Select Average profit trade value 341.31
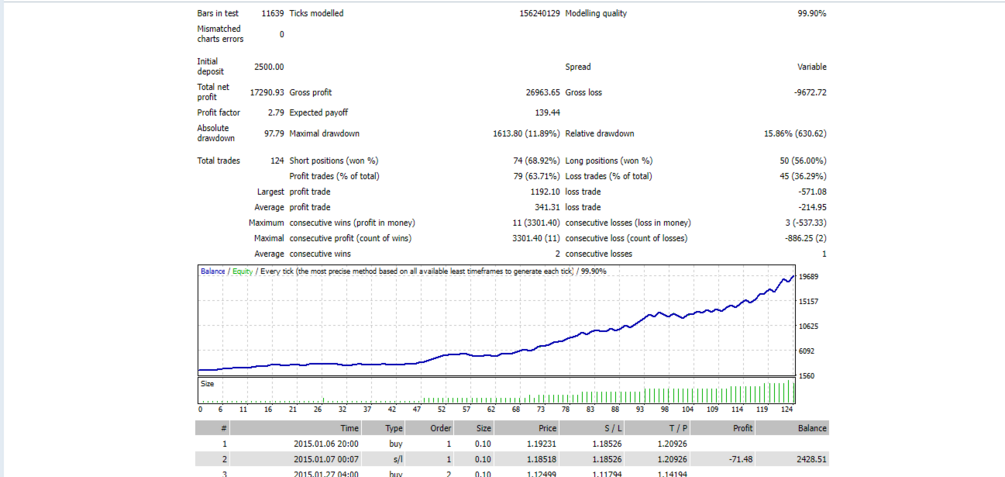 [x=547, y=207]
